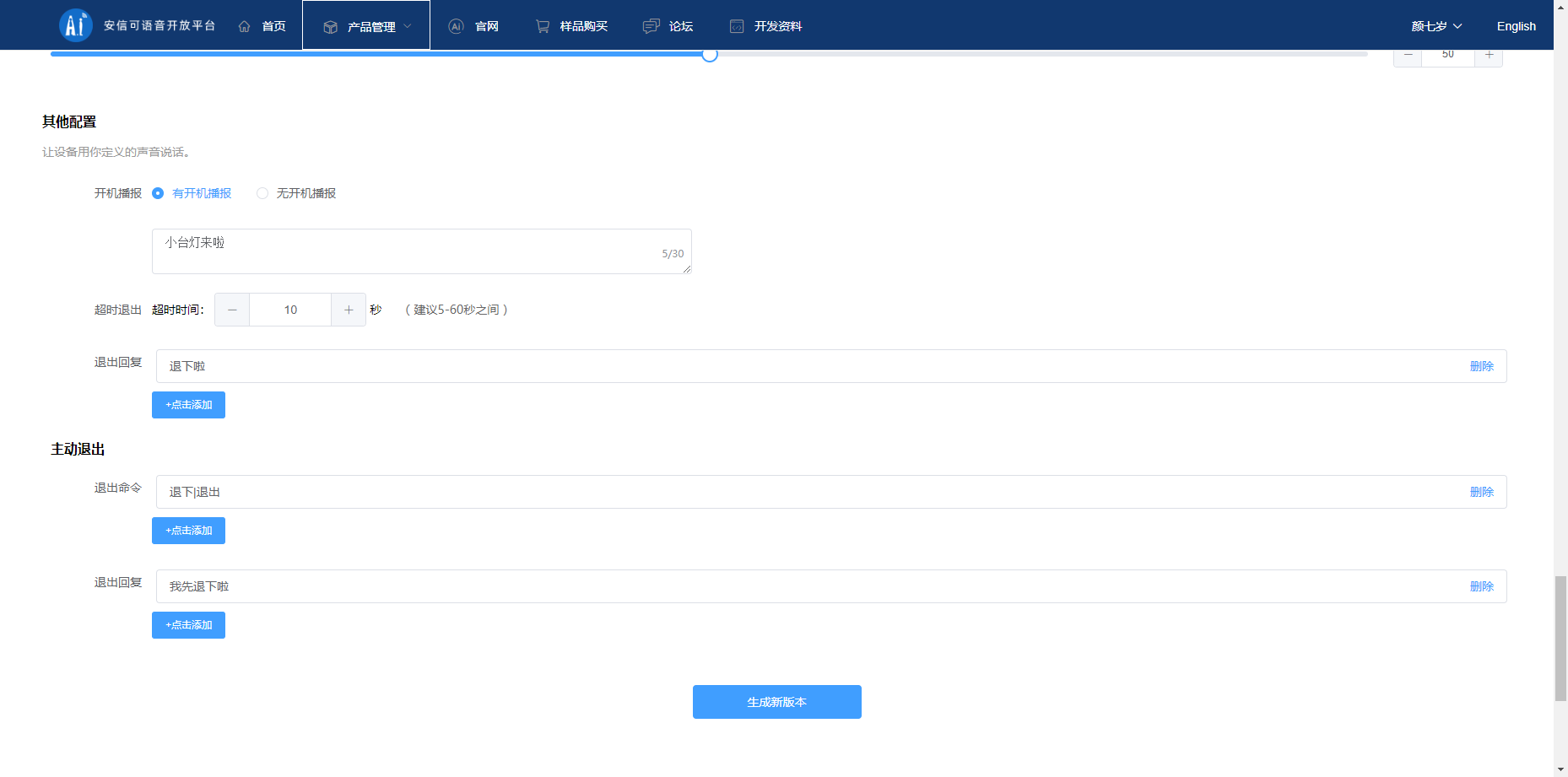Click the shopping cart icon for 样品购买

[x=543, y=26]
